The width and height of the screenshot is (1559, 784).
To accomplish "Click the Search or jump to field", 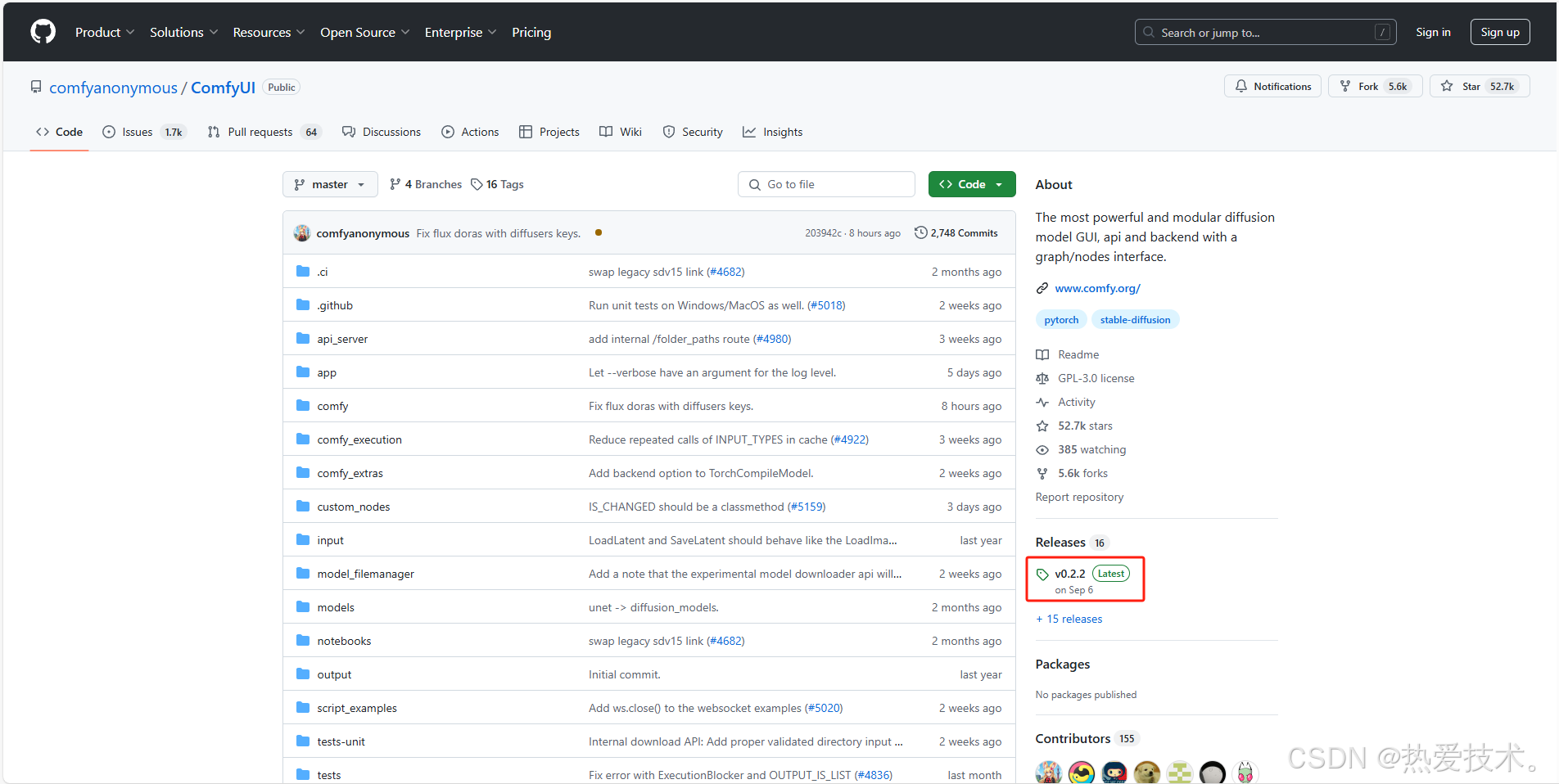I will pos(1265,32).
